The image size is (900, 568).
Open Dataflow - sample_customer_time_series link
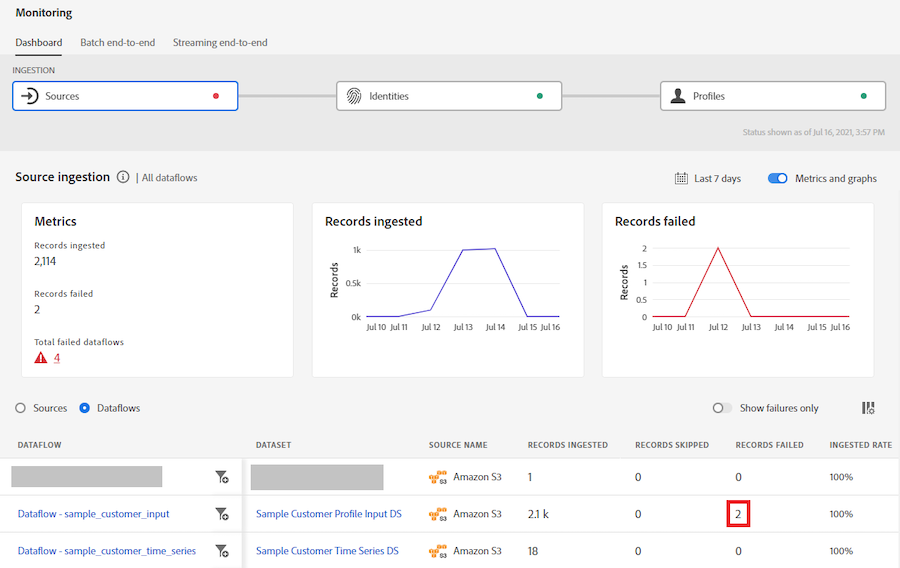click(x=107, y=551)
